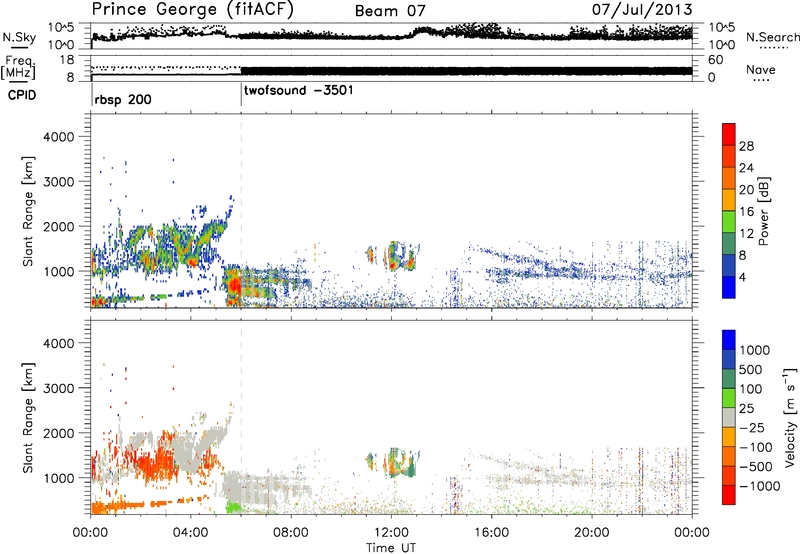Select the "Nave" legend label
800x554 pixels.
click(x=761, y=70)
